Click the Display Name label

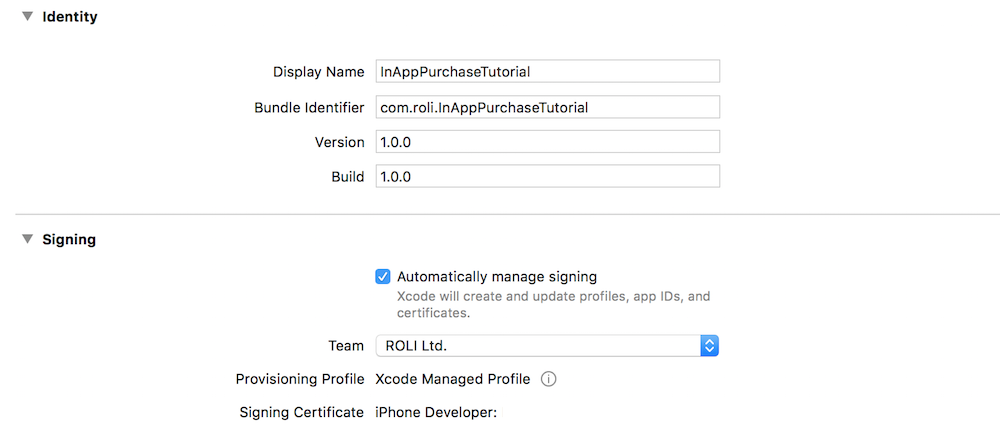point(318,72)
